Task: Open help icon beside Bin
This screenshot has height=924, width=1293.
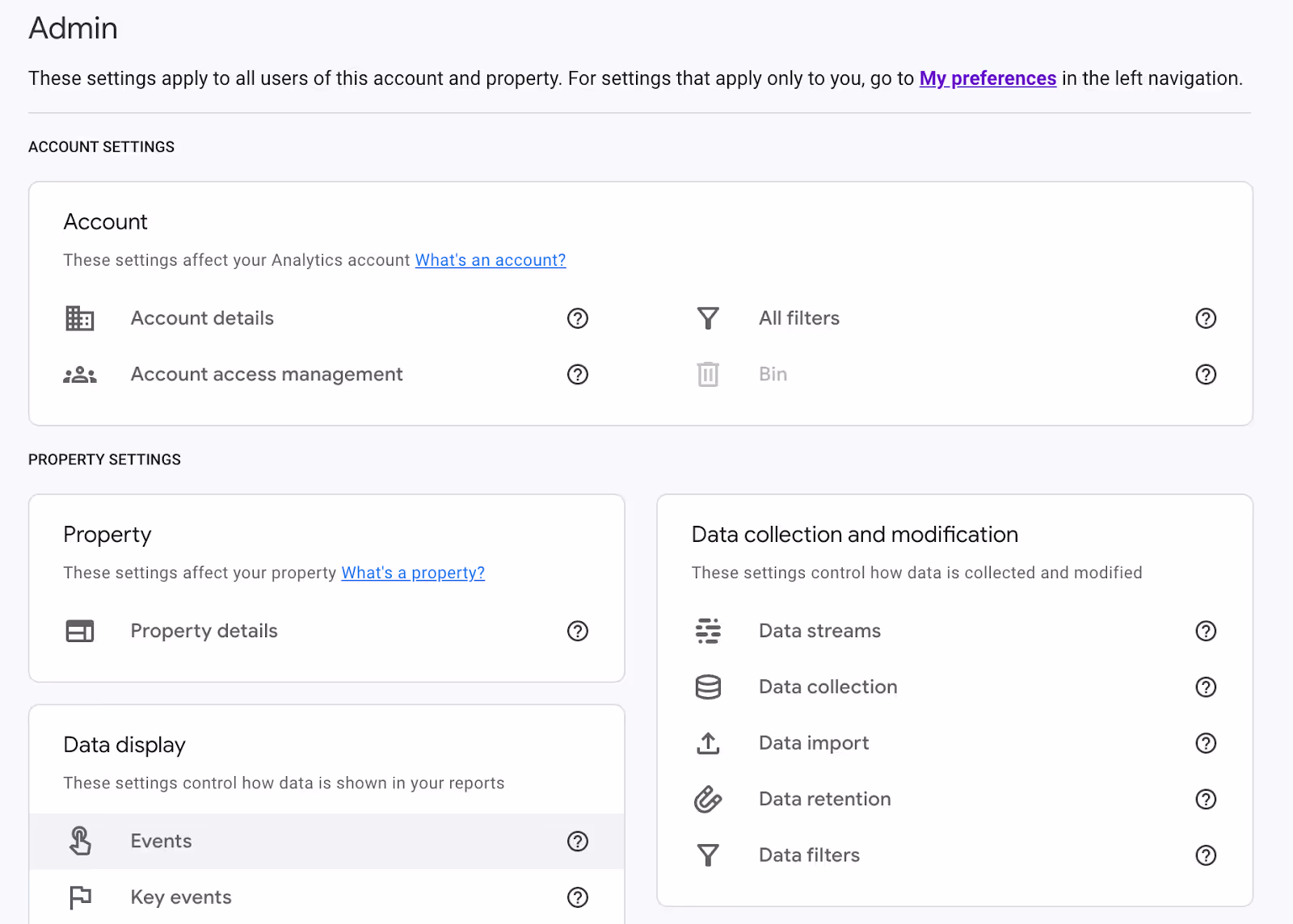Action: [1206, 375]
